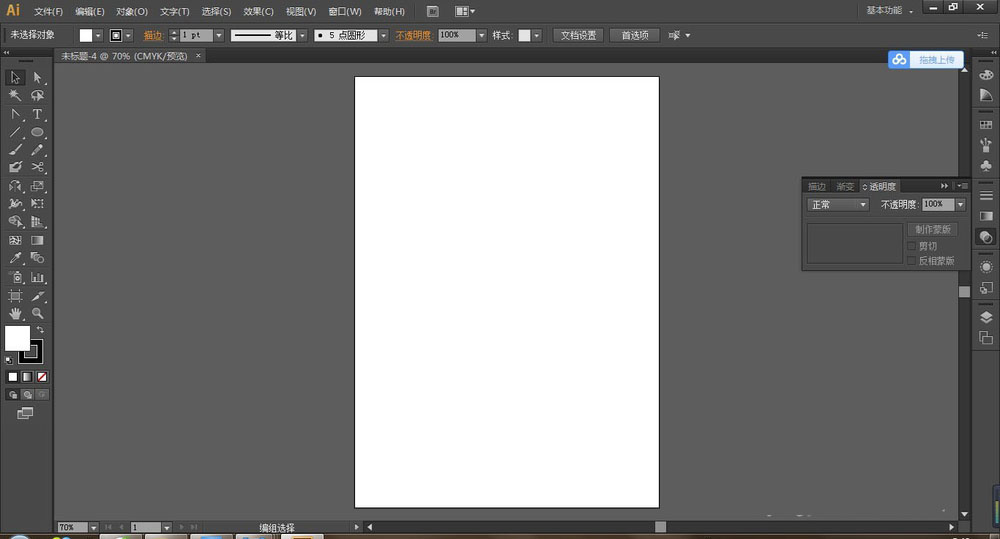The height and width of the screenshot is (539, 1000).
Task: Choose the Zoom magnifier tool
Action: point(37,313)
